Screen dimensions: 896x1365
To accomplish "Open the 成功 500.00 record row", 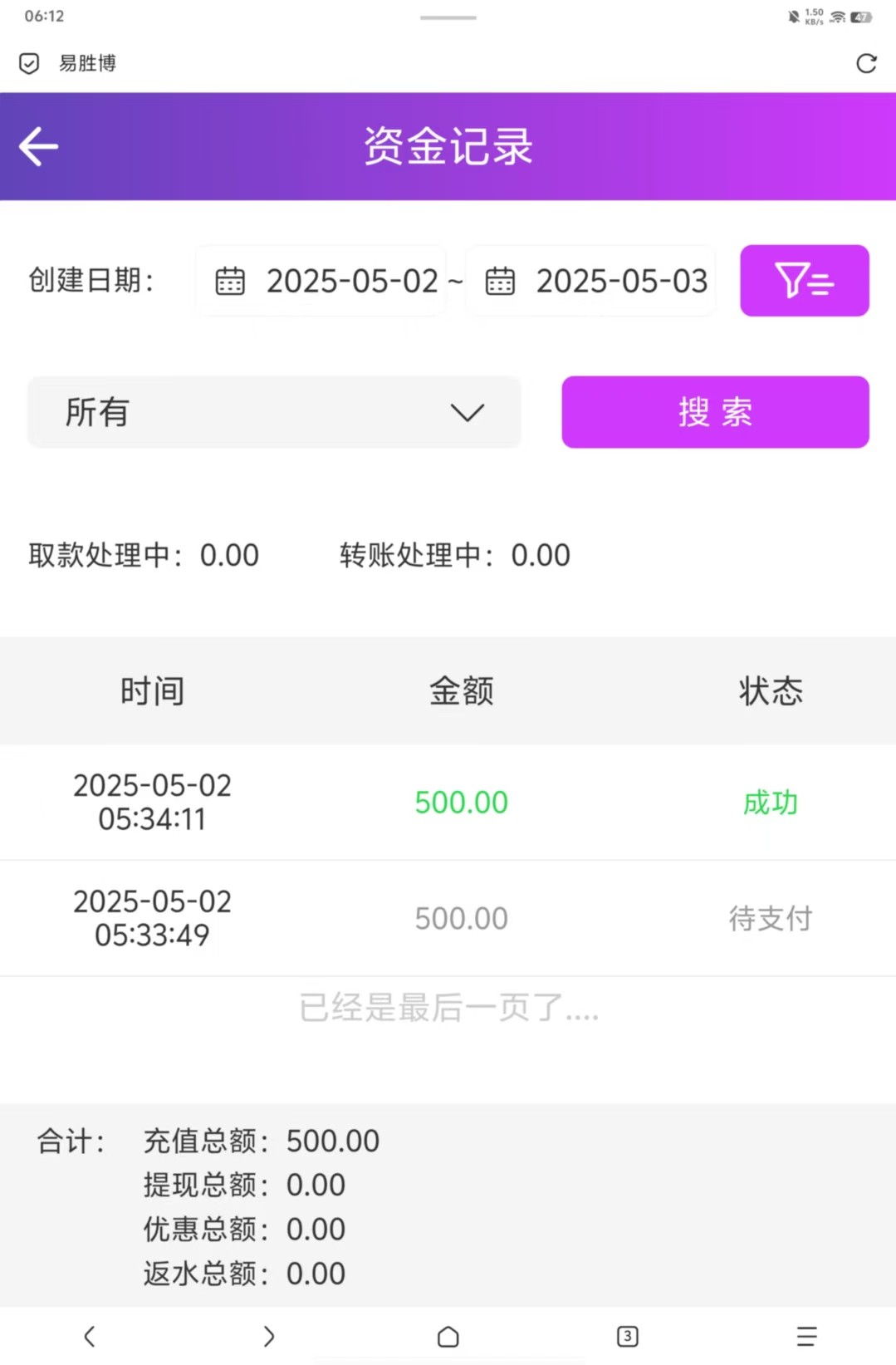I will (x=448, y=803).
